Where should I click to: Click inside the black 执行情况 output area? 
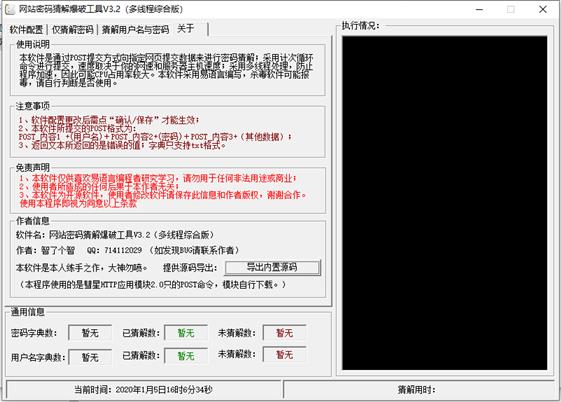point(444,203)
